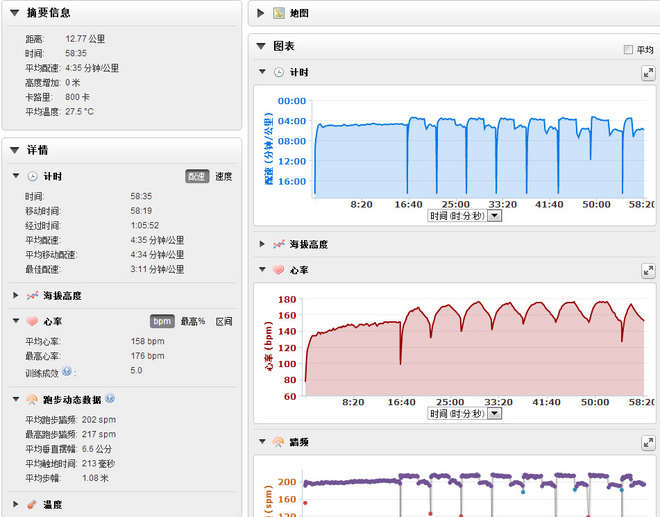Select the bpm heart rate unit button
Image resolution: width=660 pixels, height=517 pixels.
click(x=161, y=321)
